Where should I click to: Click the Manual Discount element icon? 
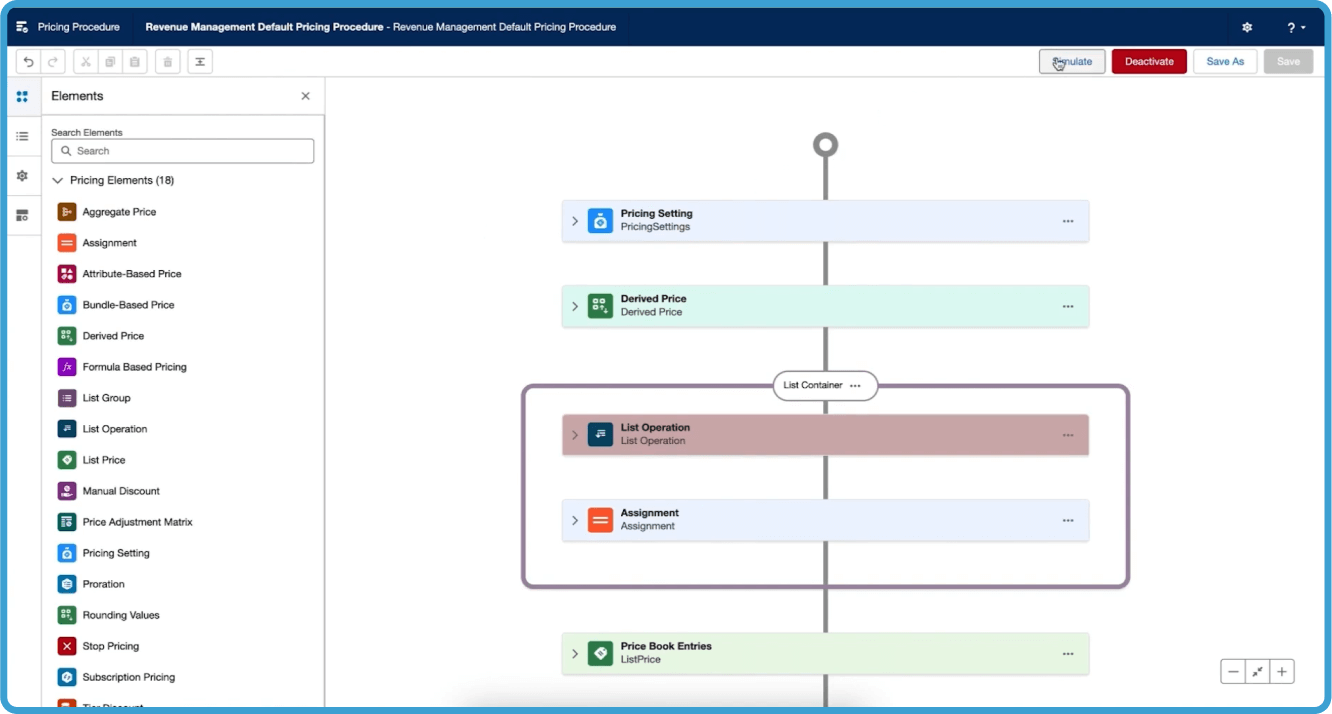pyautogui.click(x=66, y=490)
